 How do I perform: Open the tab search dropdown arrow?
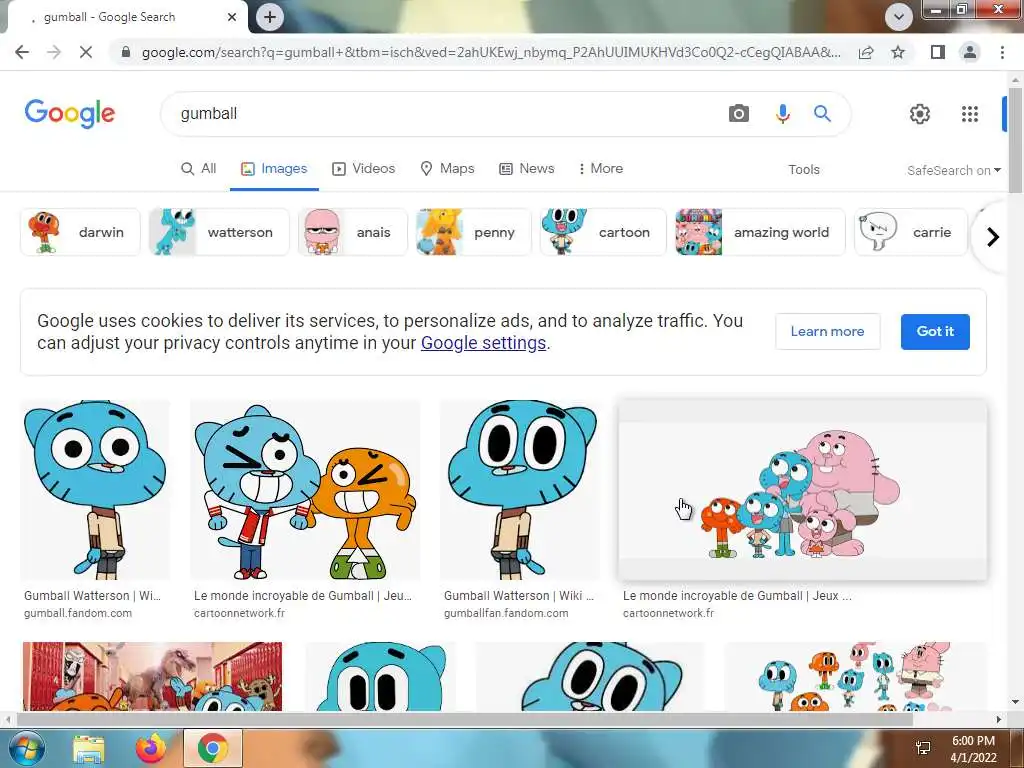[899, 17]
